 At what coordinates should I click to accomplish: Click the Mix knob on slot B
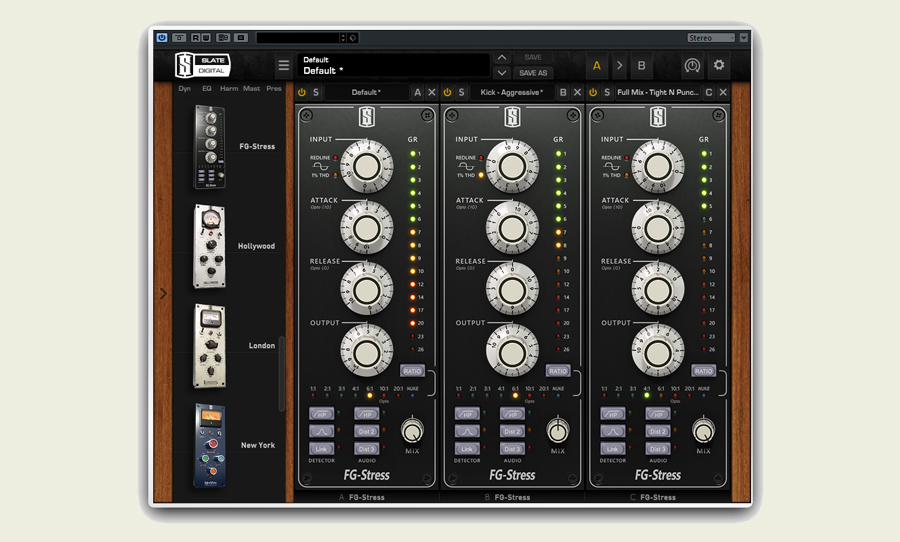(558, 431)
